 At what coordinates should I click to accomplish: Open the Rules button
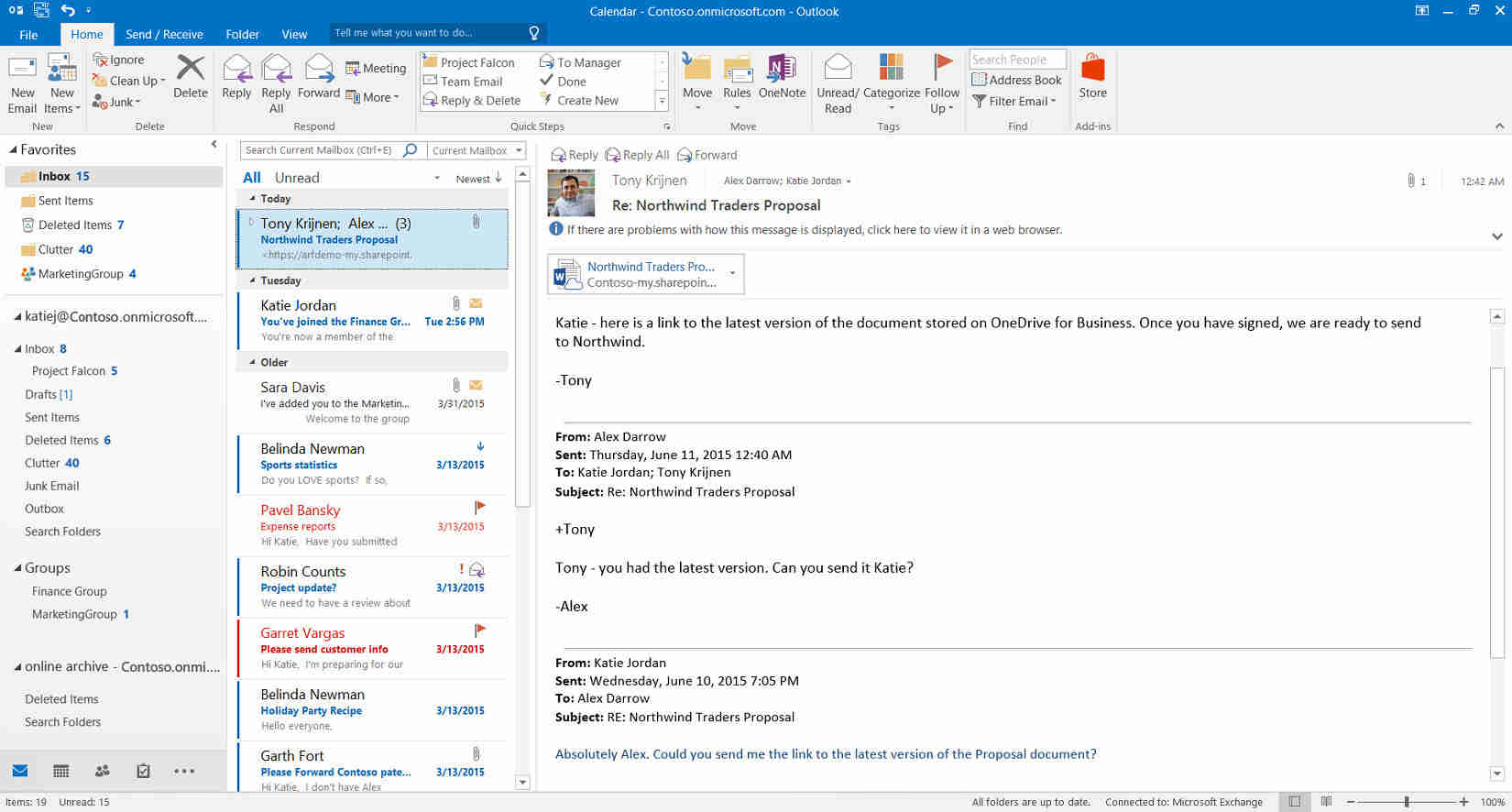pyautogui.click(x=737, y=83)
